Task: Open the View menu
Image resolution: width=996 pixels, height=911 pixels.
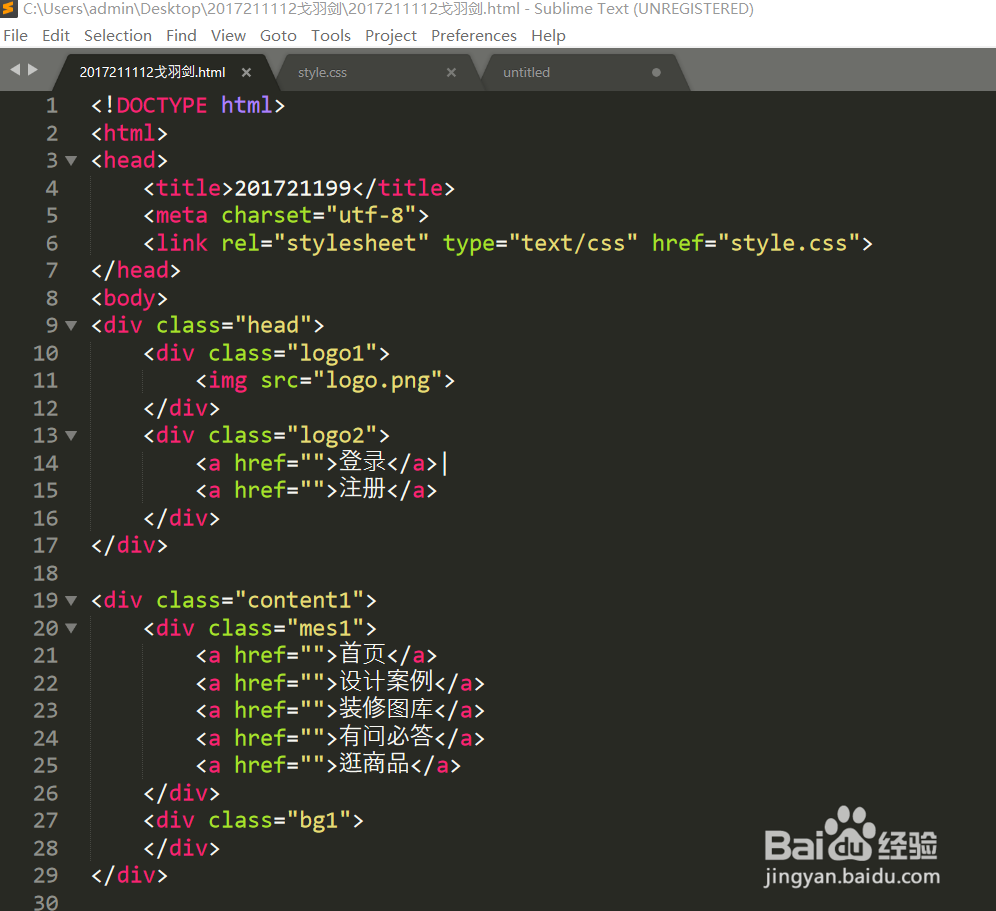Action: tap(228, 36)
